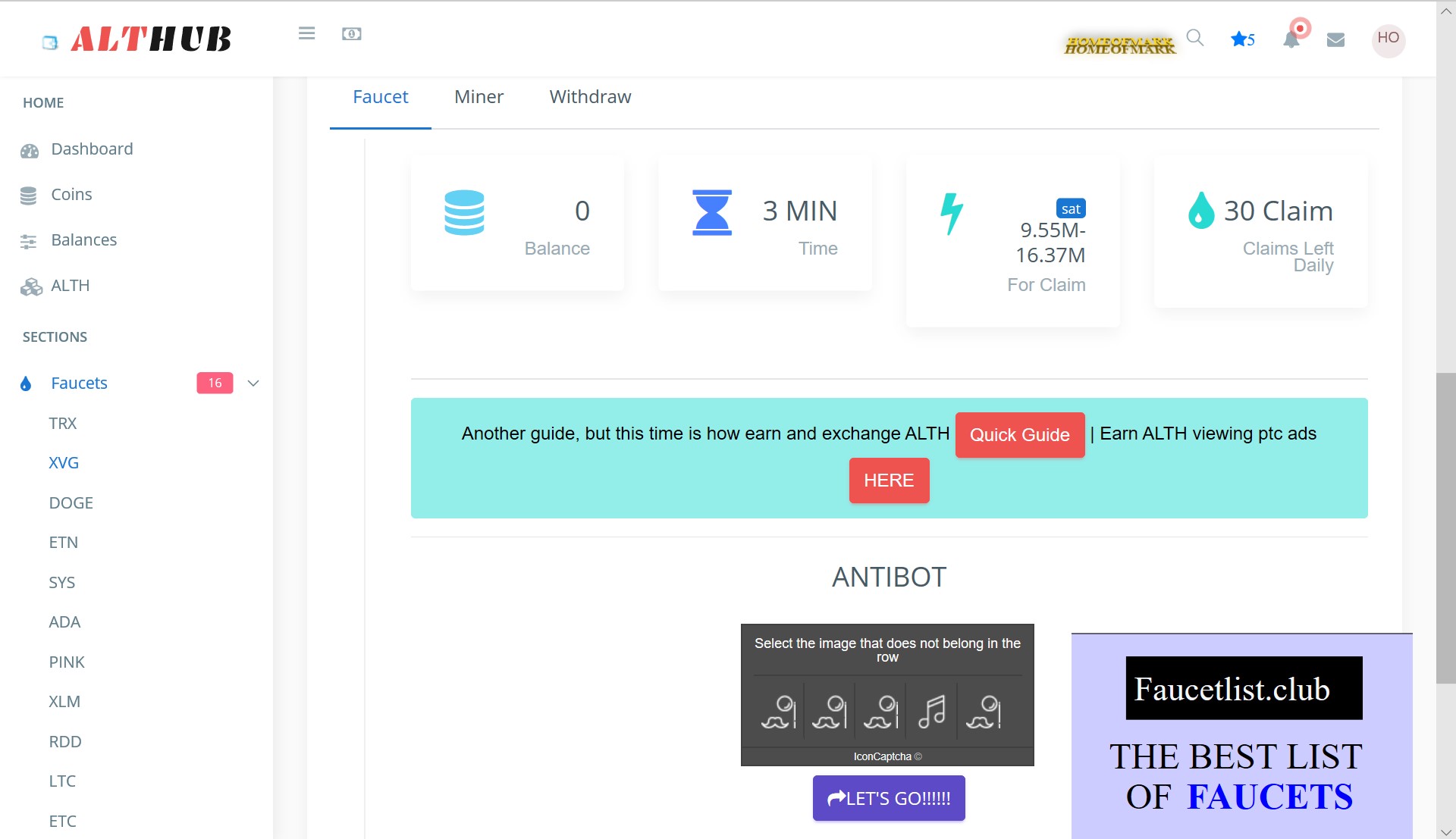The height and width of the screenshot is (839, 1456).
Task: Click the Faucetlist.club ad banner
Action: pos(1241,735)
